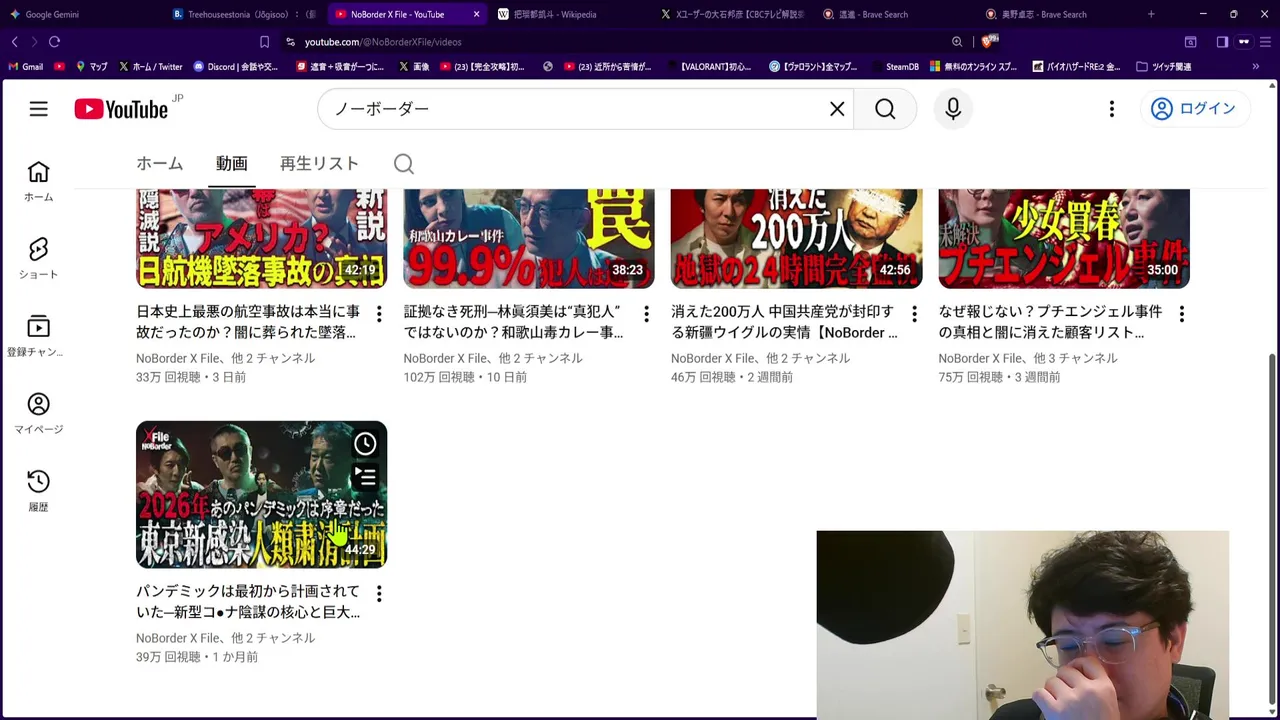This screenshot has width=1280, height=720.
Task: Click the なぜ報じない？プチエンジェル事件 title
Action: click(1050, 322)
